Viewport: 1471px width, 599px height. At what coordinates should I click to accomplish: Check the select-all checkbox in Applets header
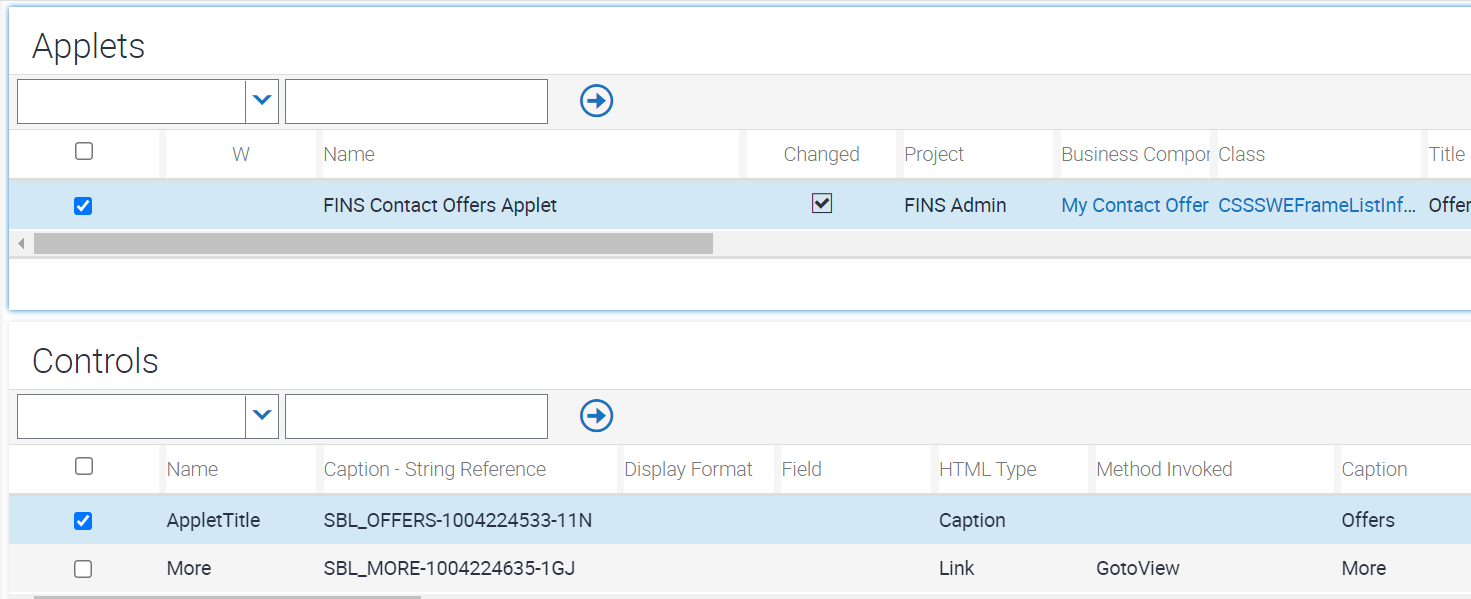(x=84, y=150)
